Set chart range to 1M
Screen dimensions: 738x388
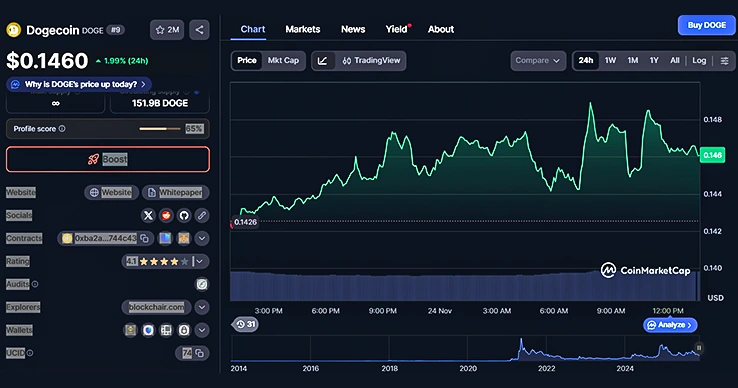click(633, 61)
